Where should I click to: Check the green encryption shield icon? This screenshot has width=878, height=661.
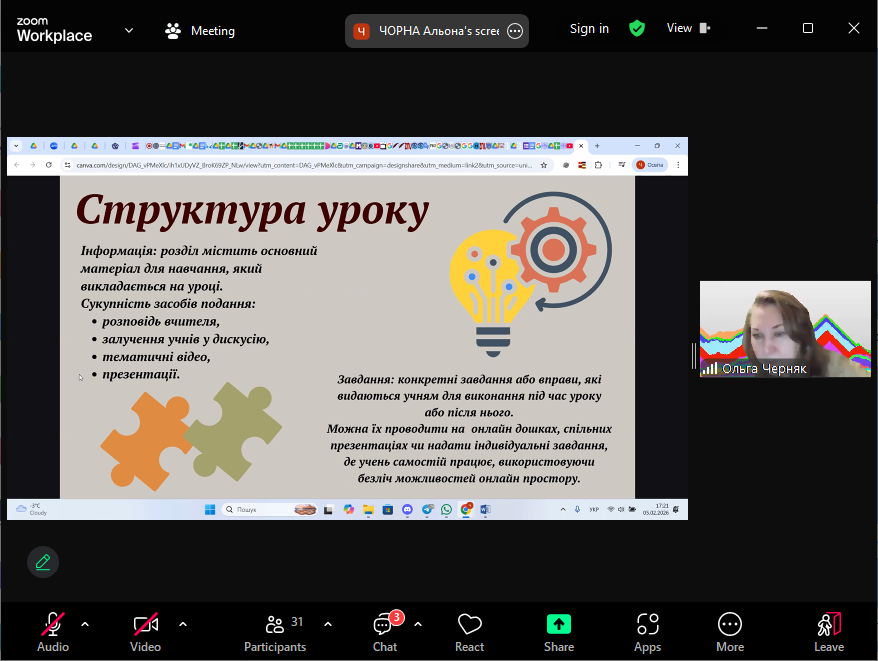pyautogui.click(x=637, y=28)
